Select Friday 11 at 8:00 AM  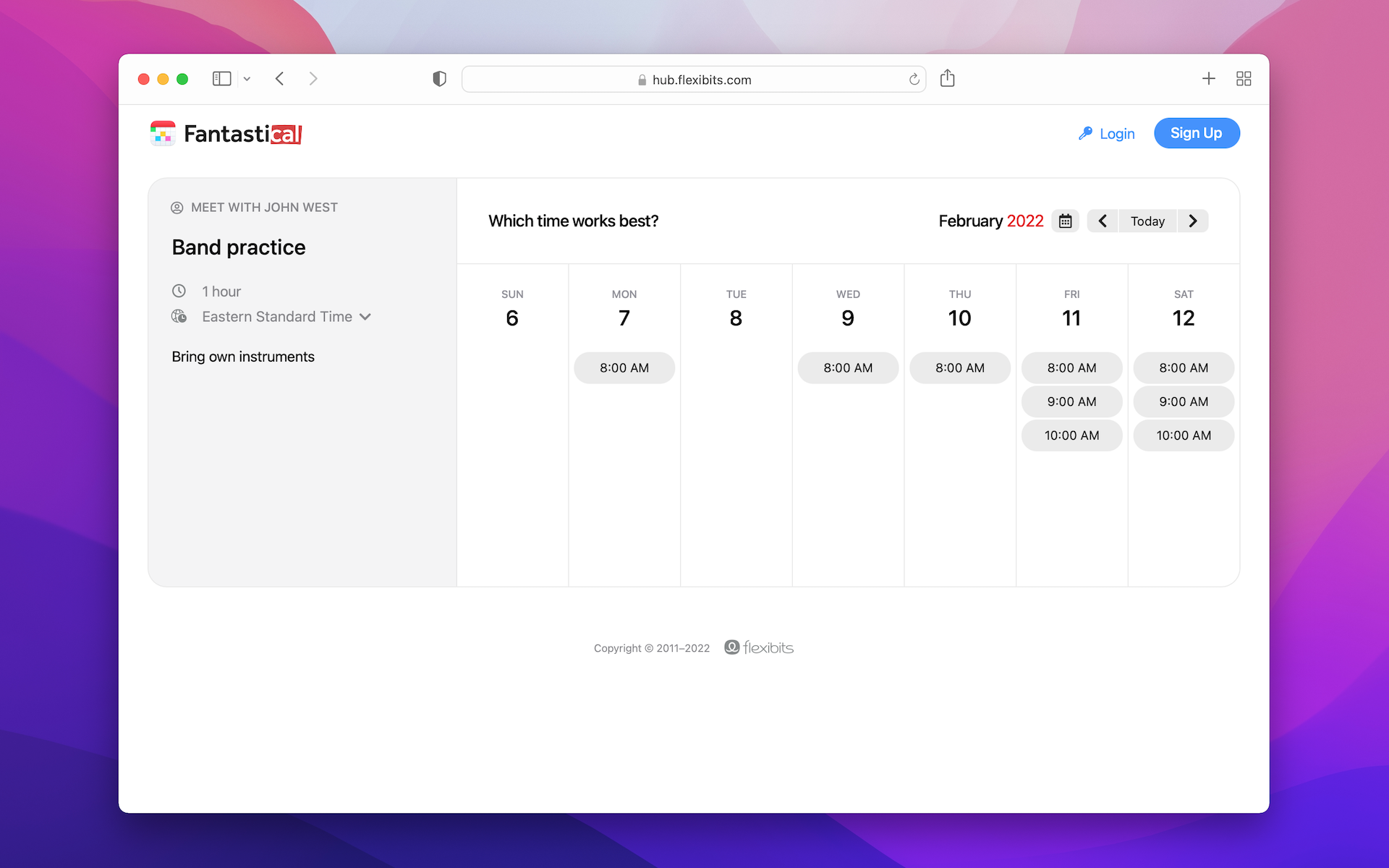coord(1072,368)
